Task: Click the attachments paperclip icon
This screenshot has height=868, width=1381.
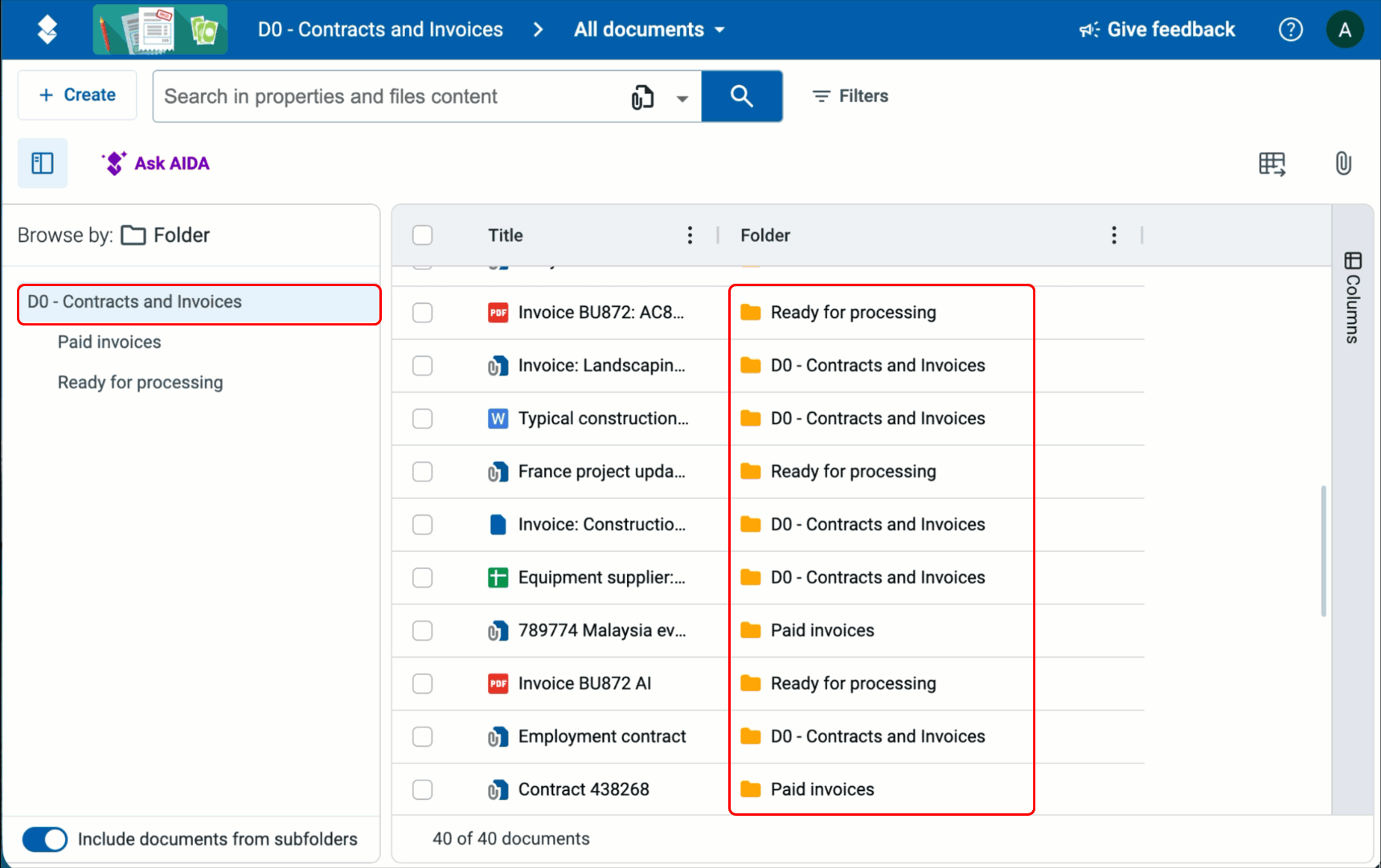Action: pos(1342,164)
